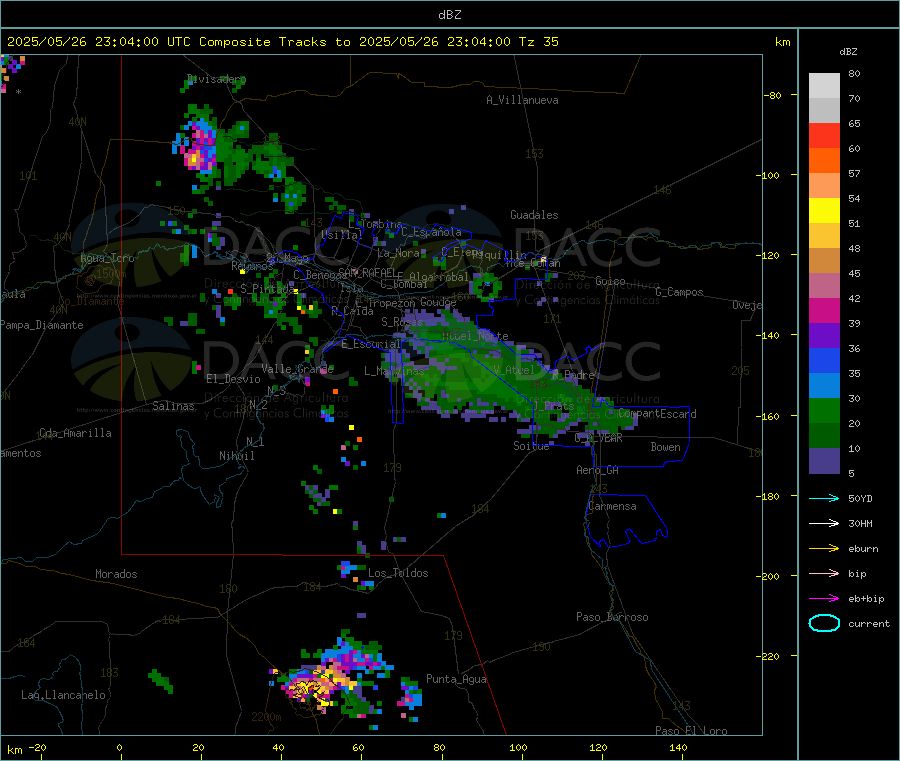
Task: Click the 'El_Desvio' map label
Action: click(x=233, y=379)
